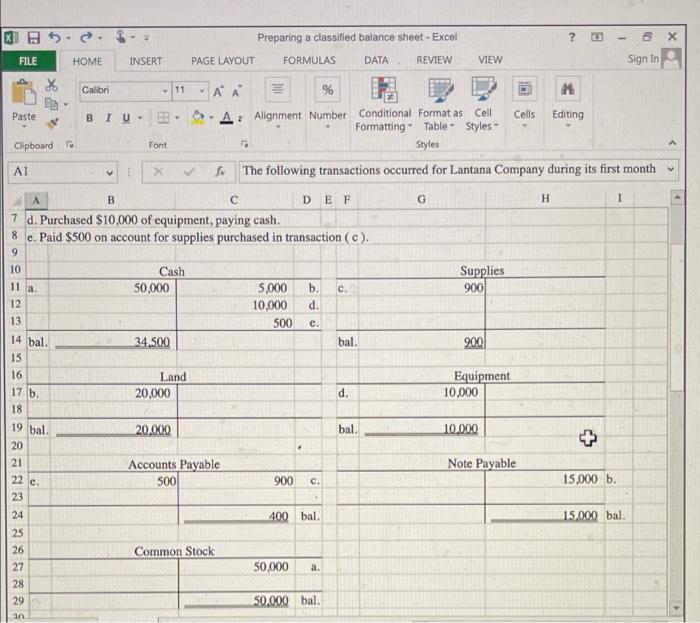
Task: Click the Cut scissors icon
Action: (51, 85)
